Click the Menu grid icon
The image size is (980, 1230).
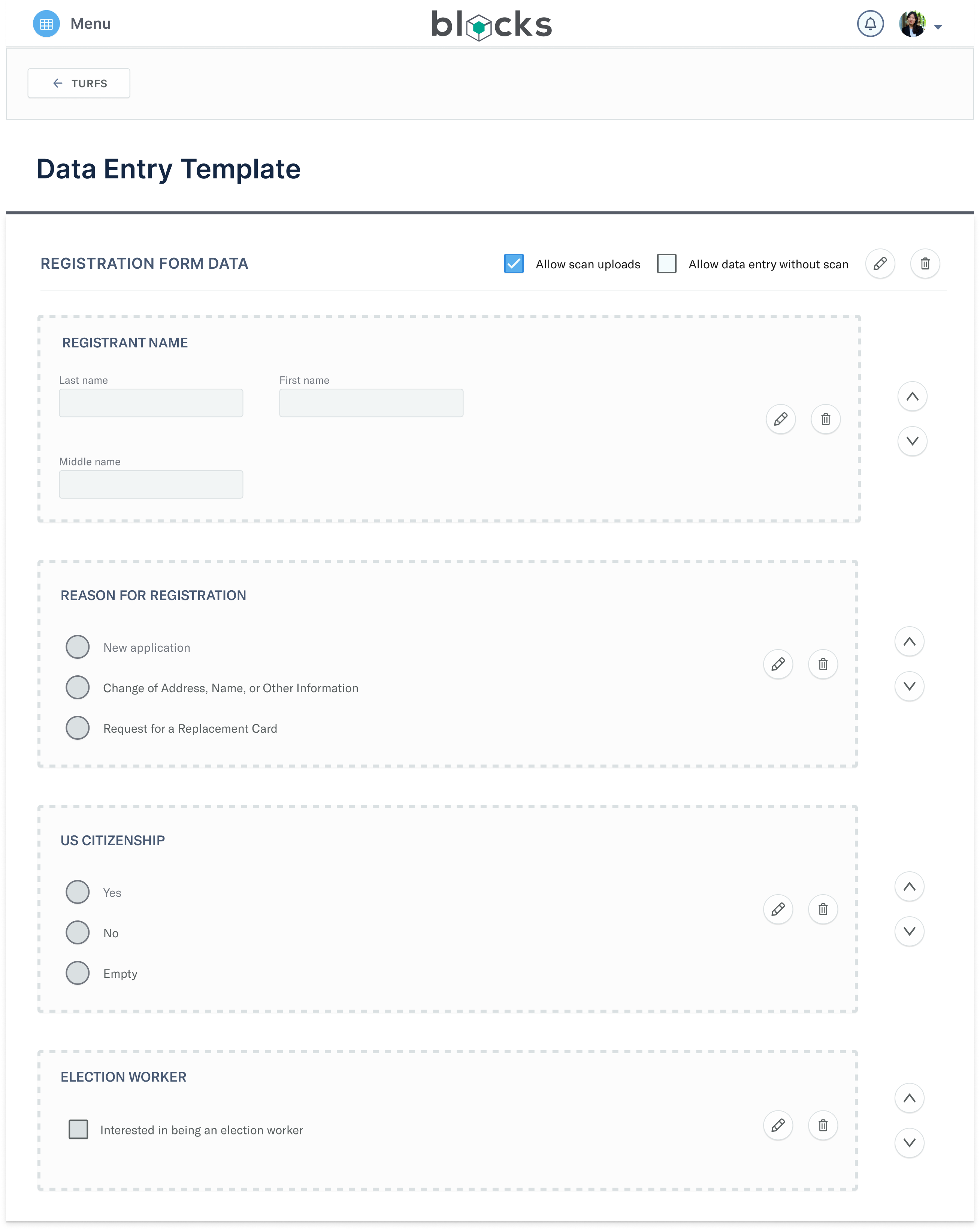pos(46,24)
